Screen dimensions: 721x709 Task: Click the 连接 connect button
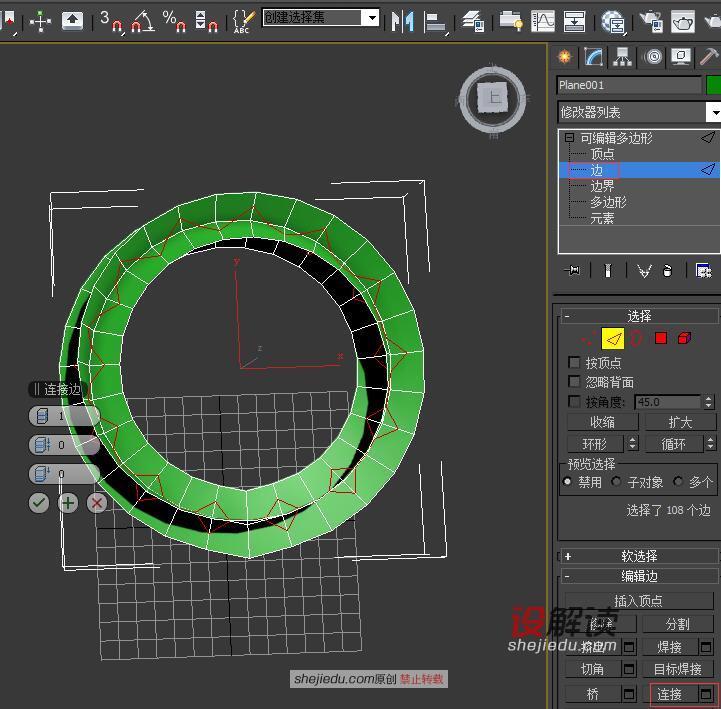tap(670, 694)
